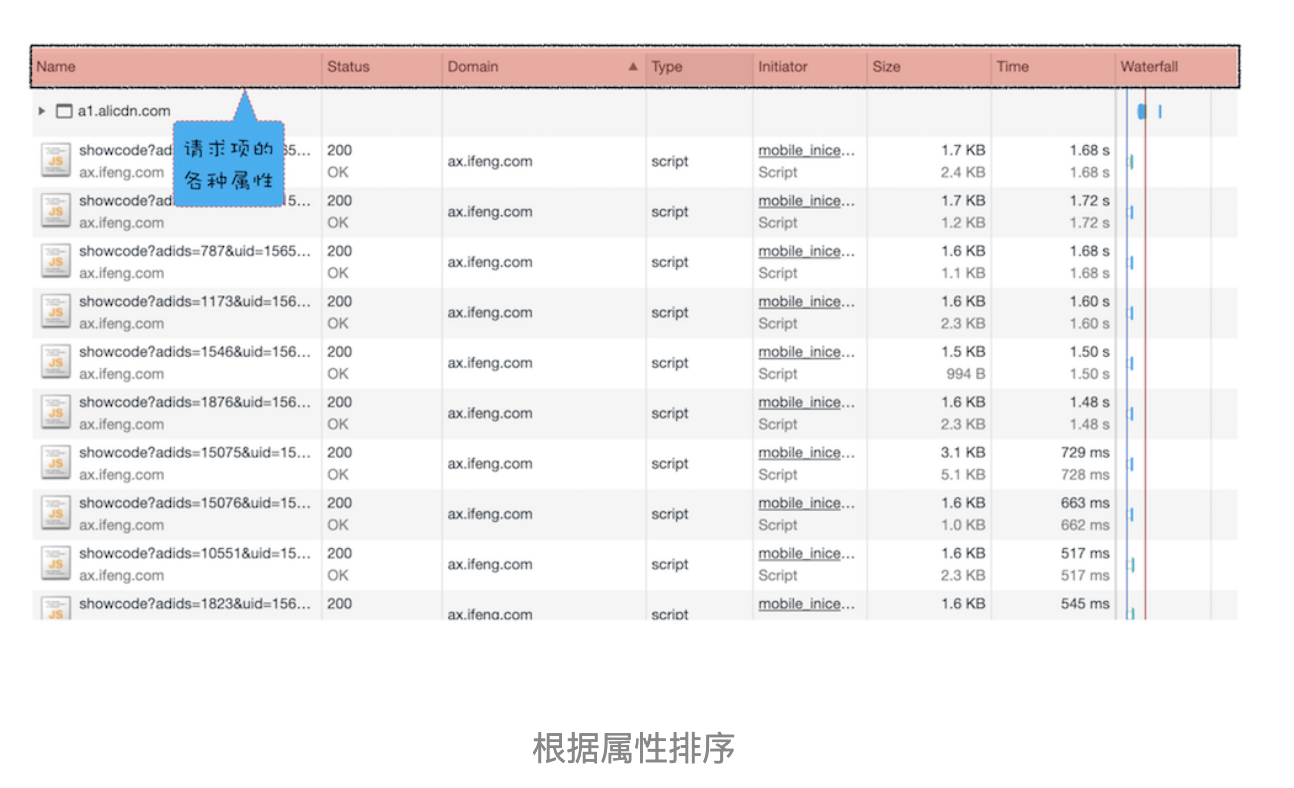Click the JS icon for adids=1876 request

56,412
